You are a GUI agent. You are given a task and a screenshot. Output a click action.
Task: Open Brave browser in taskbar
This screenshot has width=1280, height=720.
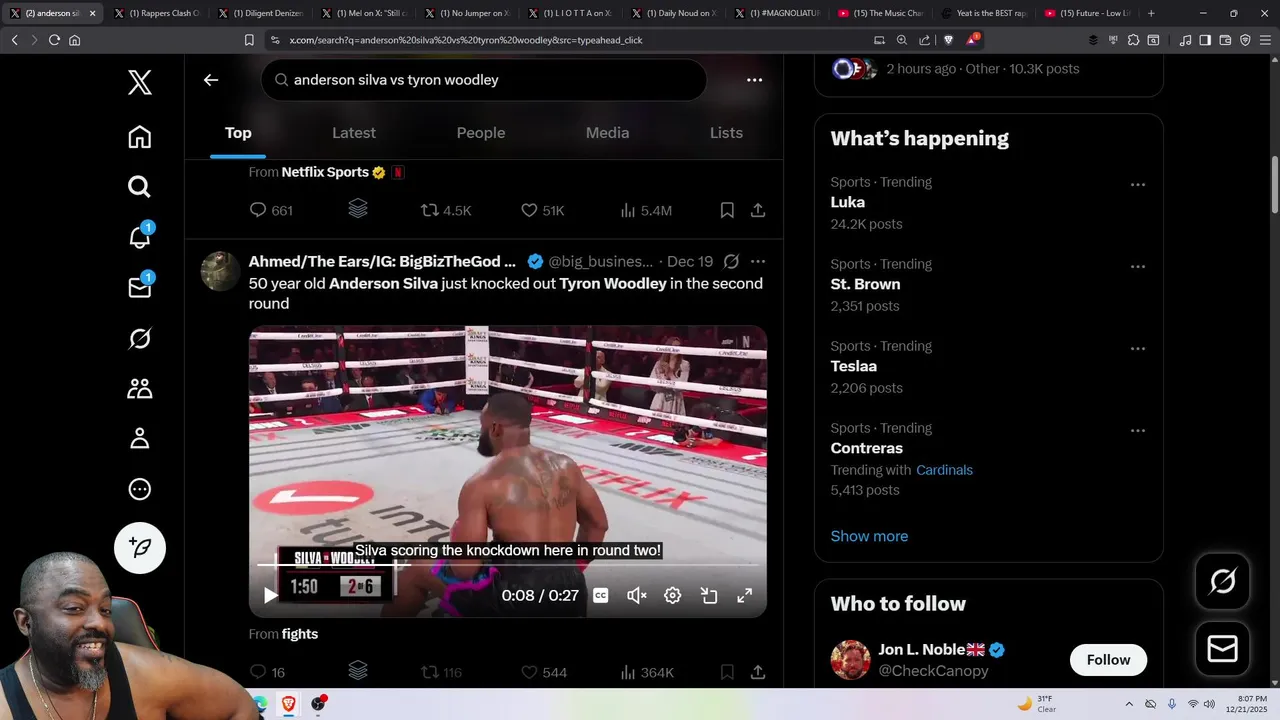288,704
